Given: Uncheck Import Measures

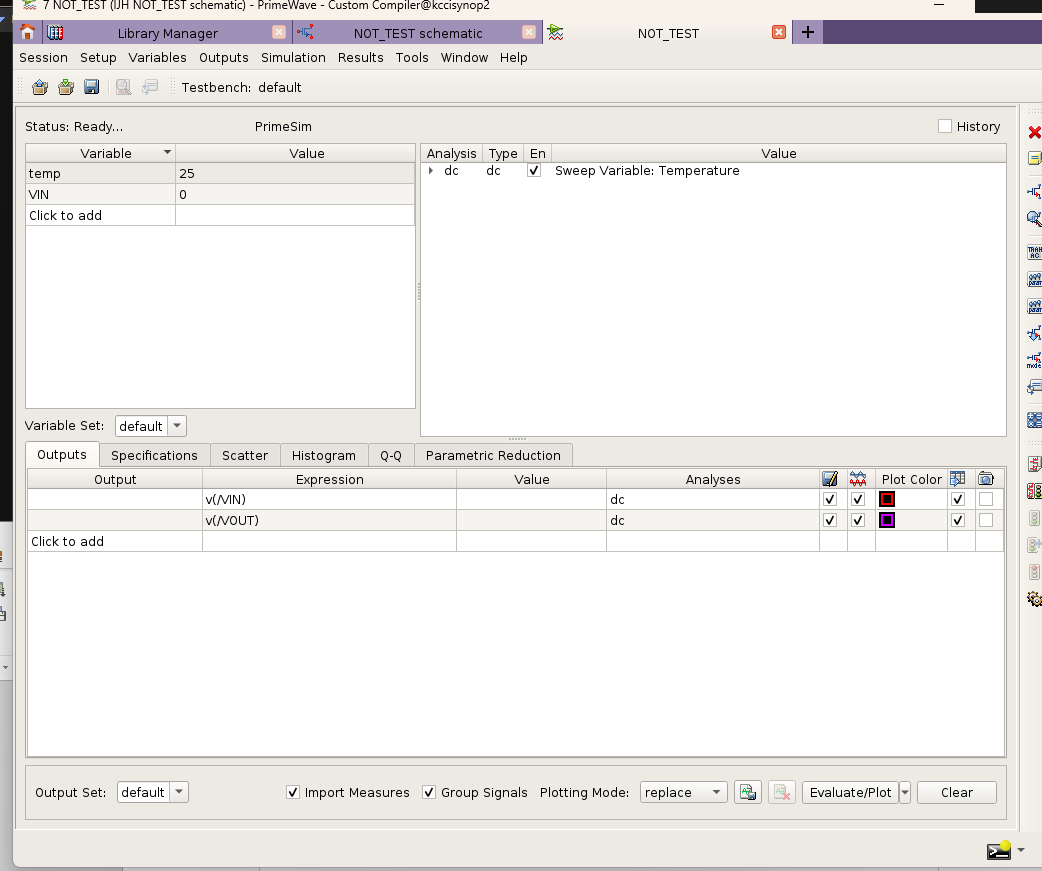Looking at the screenshot, I should [x=292, y=792].
